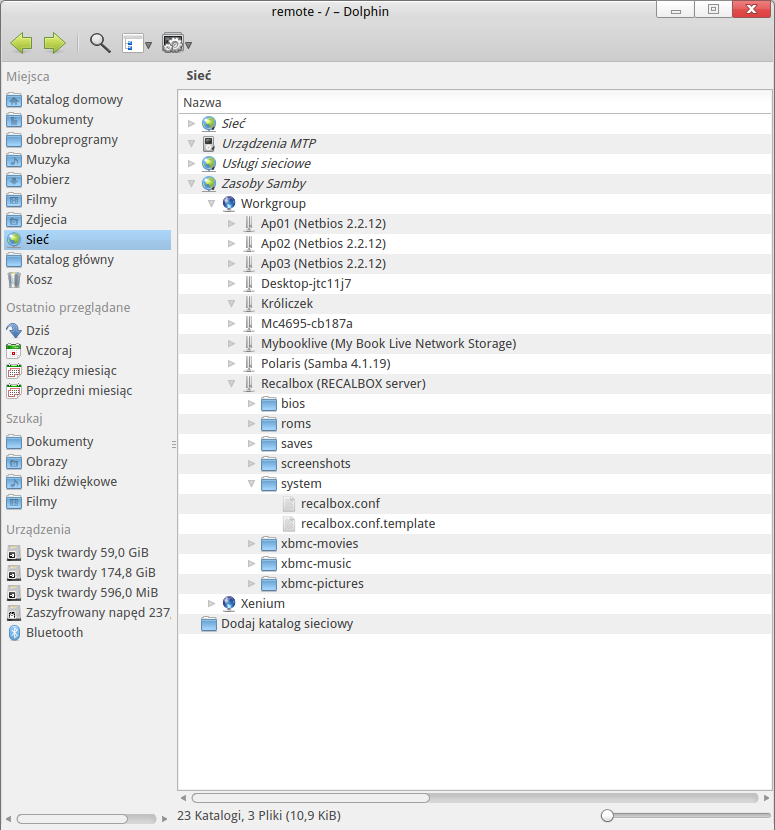The height and width of the screenshot is (830, 775).
Task: Collapse the Recalbox server node
Action: [231, 384]
